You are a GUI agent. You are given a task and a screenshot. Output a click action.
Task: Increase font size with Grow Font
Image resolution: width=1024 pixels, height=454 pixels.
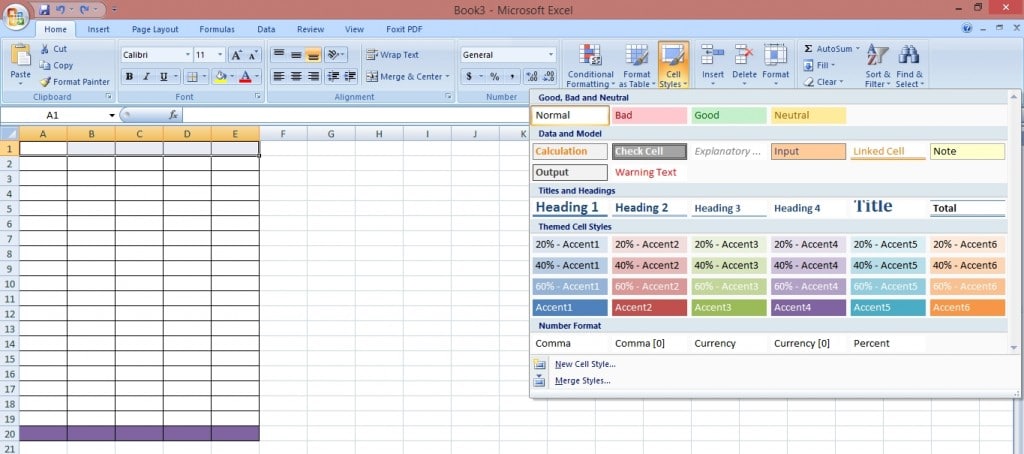coord(236,55)
